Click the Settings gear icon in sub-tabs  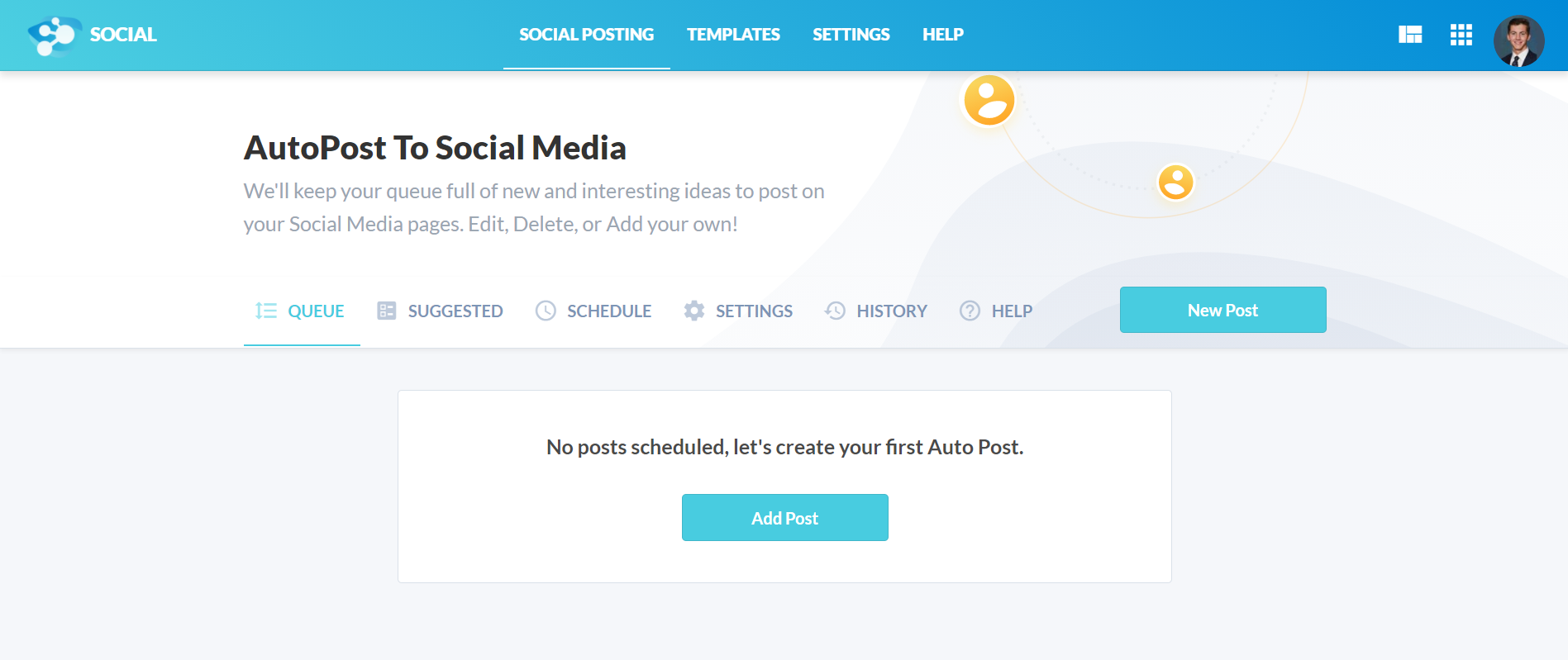coord(694,311)
